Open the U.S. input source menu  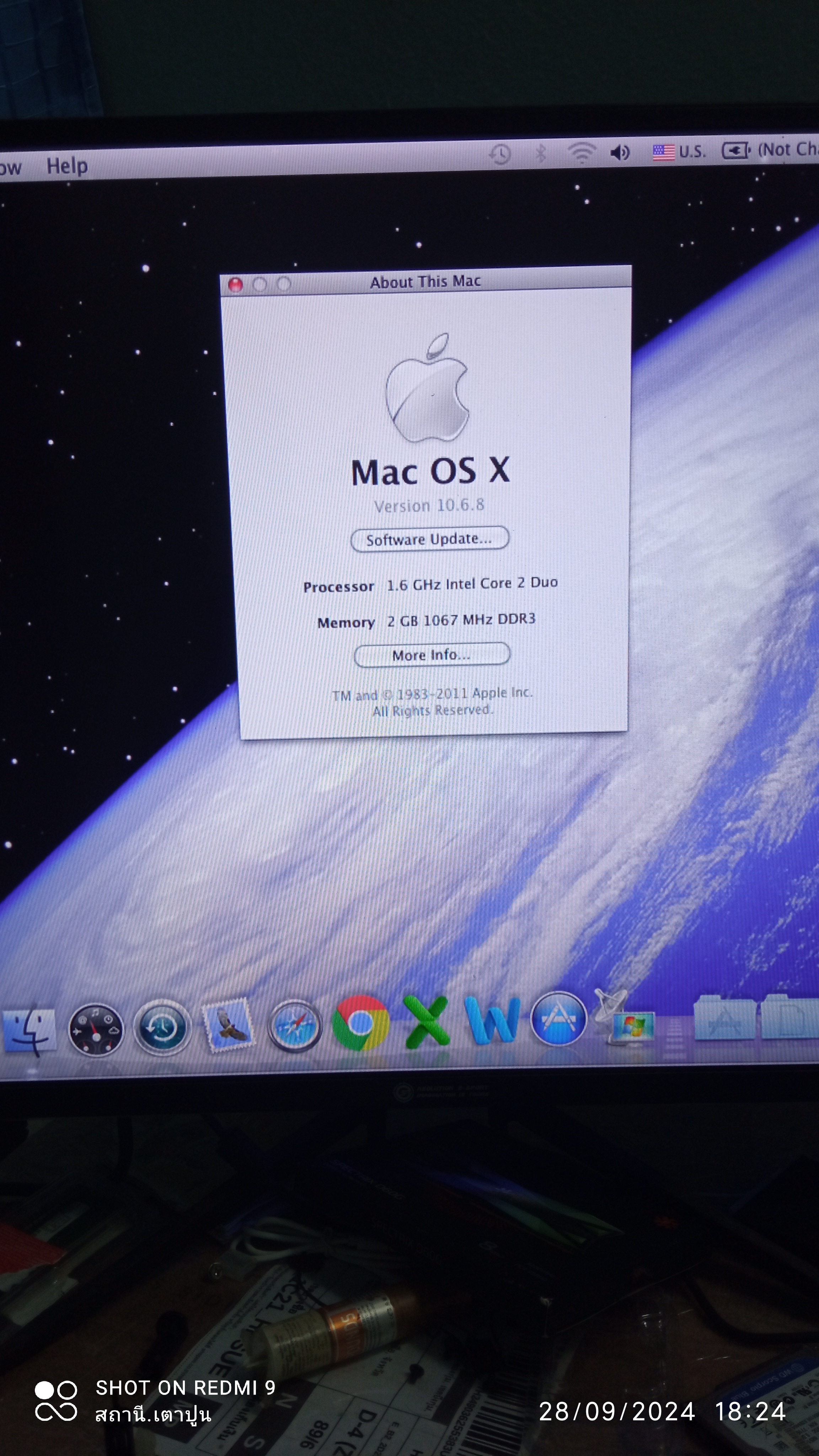[x=679, y=151]
